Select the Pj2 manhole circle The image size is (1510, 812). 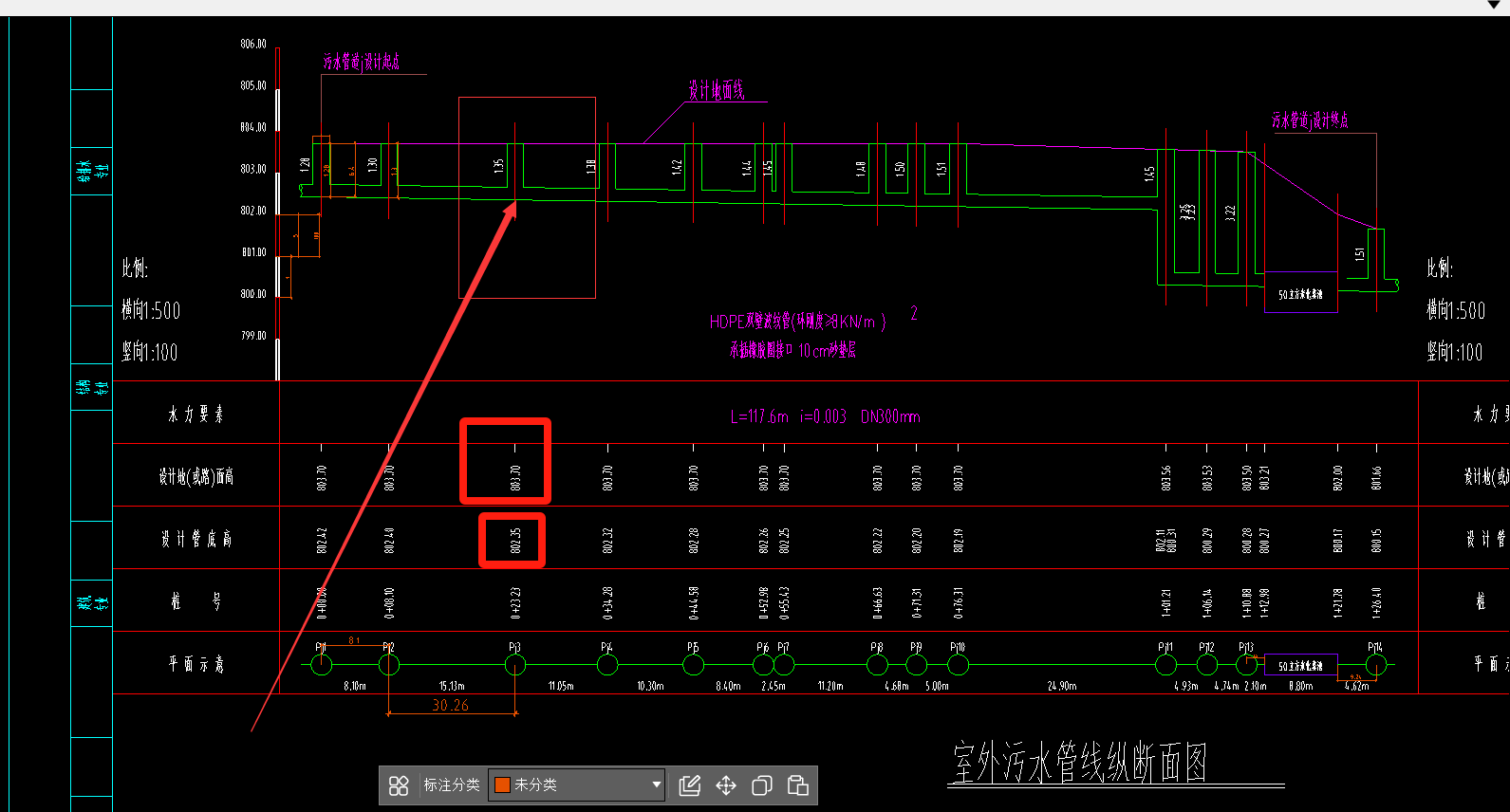pyautogui.click(x=389, y=664)
